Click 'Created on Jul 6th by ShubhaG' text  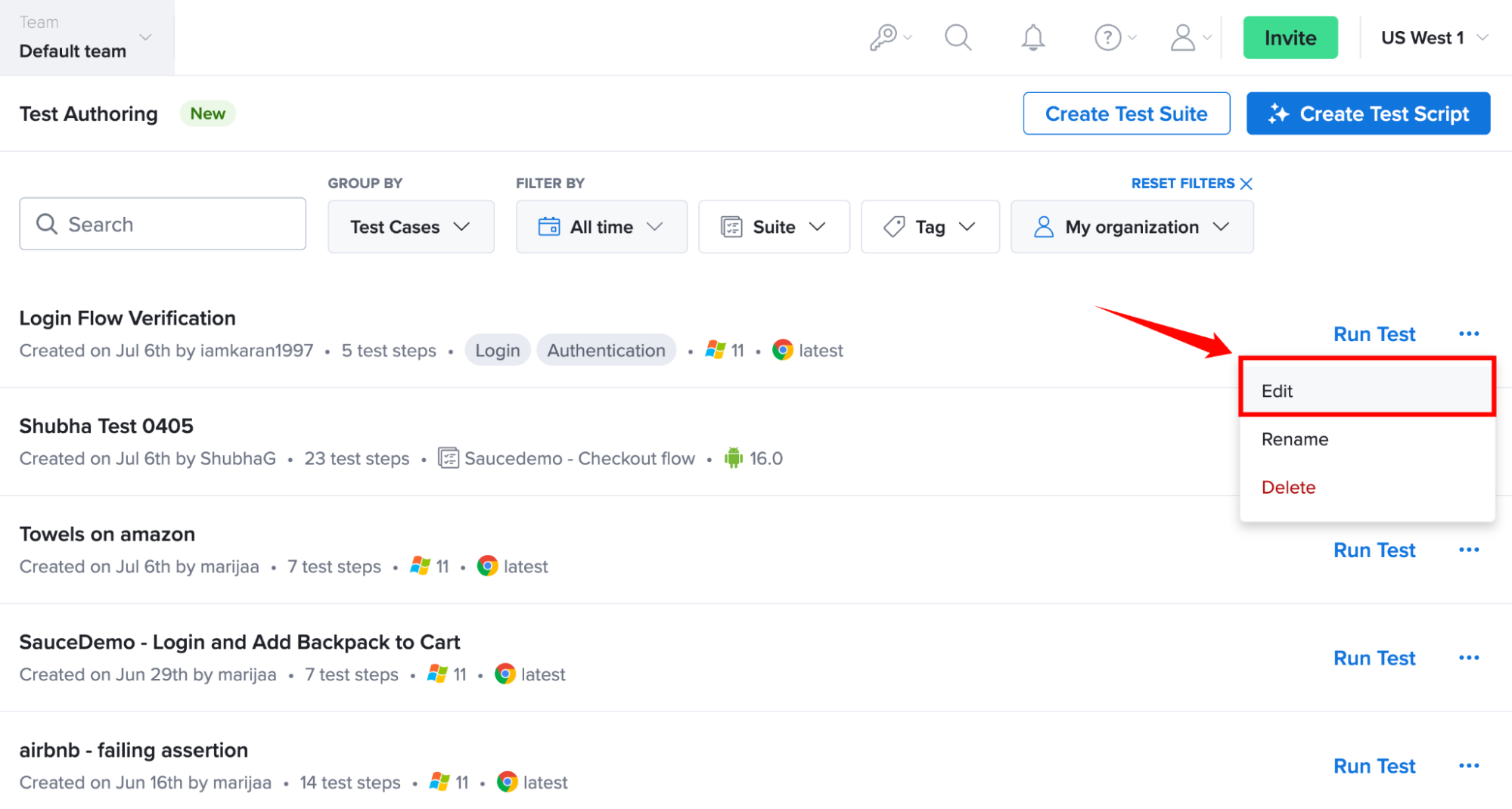pos(147,458)
